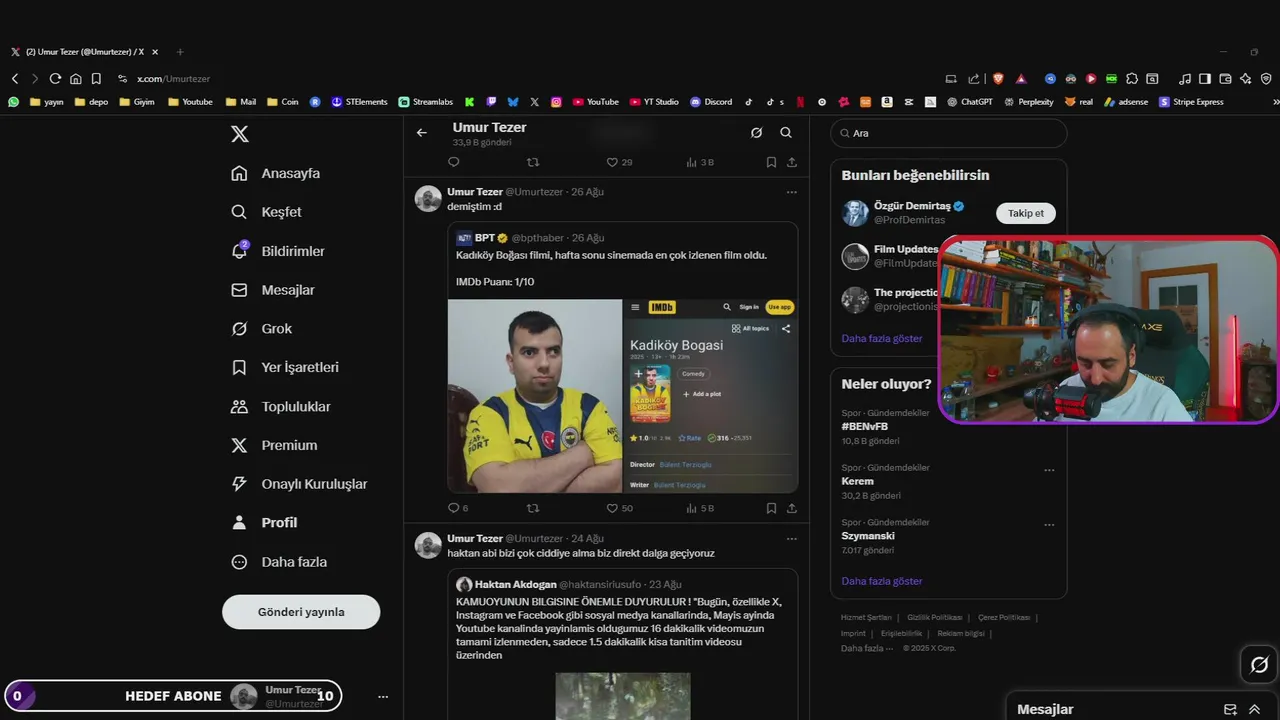
Task: Open account menu dots at bottom left
Action: 383,696
